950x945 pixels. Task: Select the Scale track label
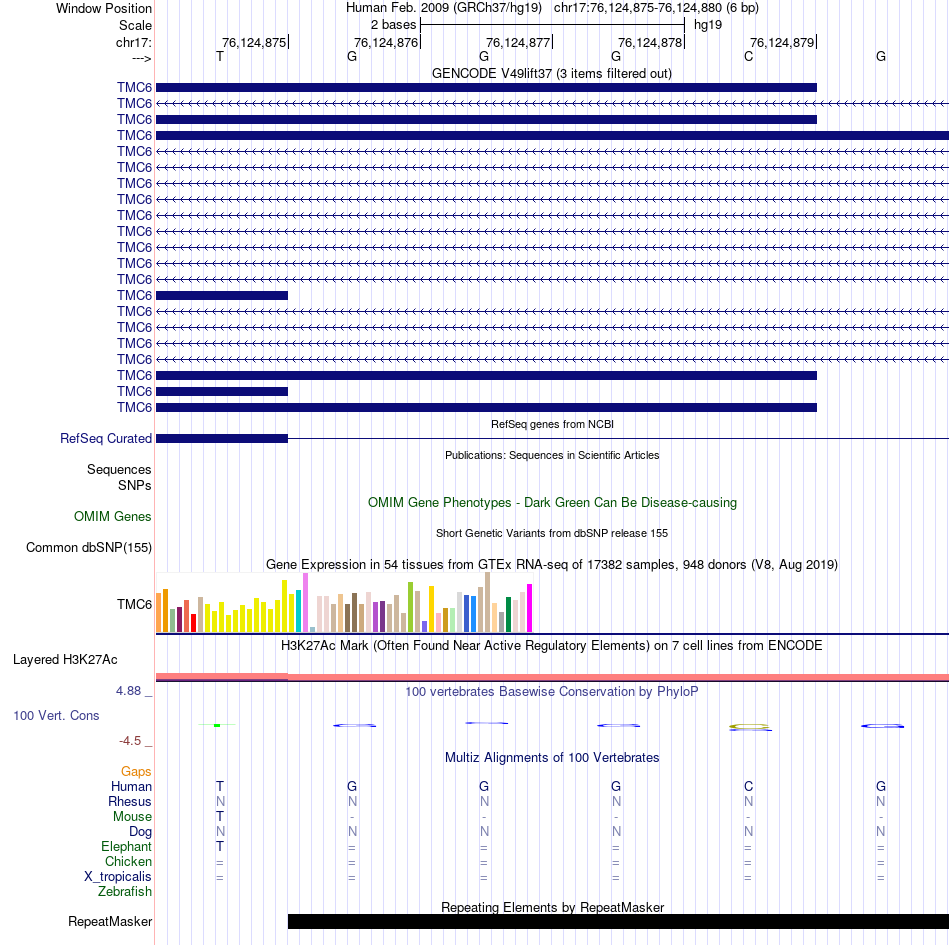tap(135, 25)
